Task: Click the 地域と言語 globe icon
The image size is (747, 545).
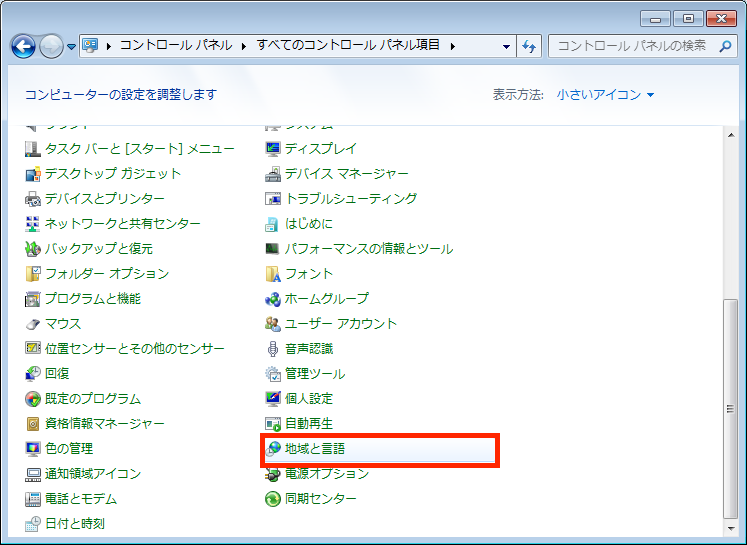Action: [273, 449]
